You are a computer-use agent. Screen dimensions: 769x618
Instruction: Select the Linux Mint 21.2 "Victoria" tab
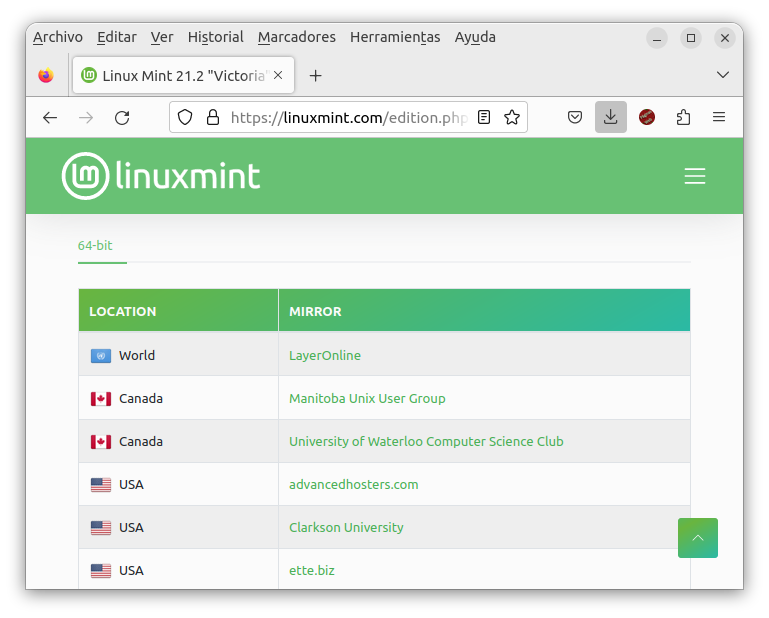pos(183,75)
